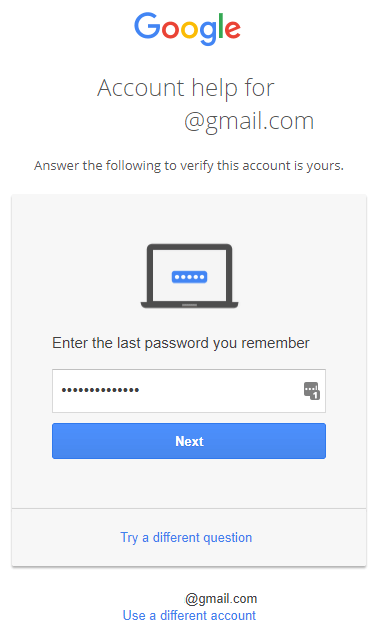Image resolution: width=378 pixels, height=626 pixels.
Task: Select the Use a different account link
Action: (189, 615)
